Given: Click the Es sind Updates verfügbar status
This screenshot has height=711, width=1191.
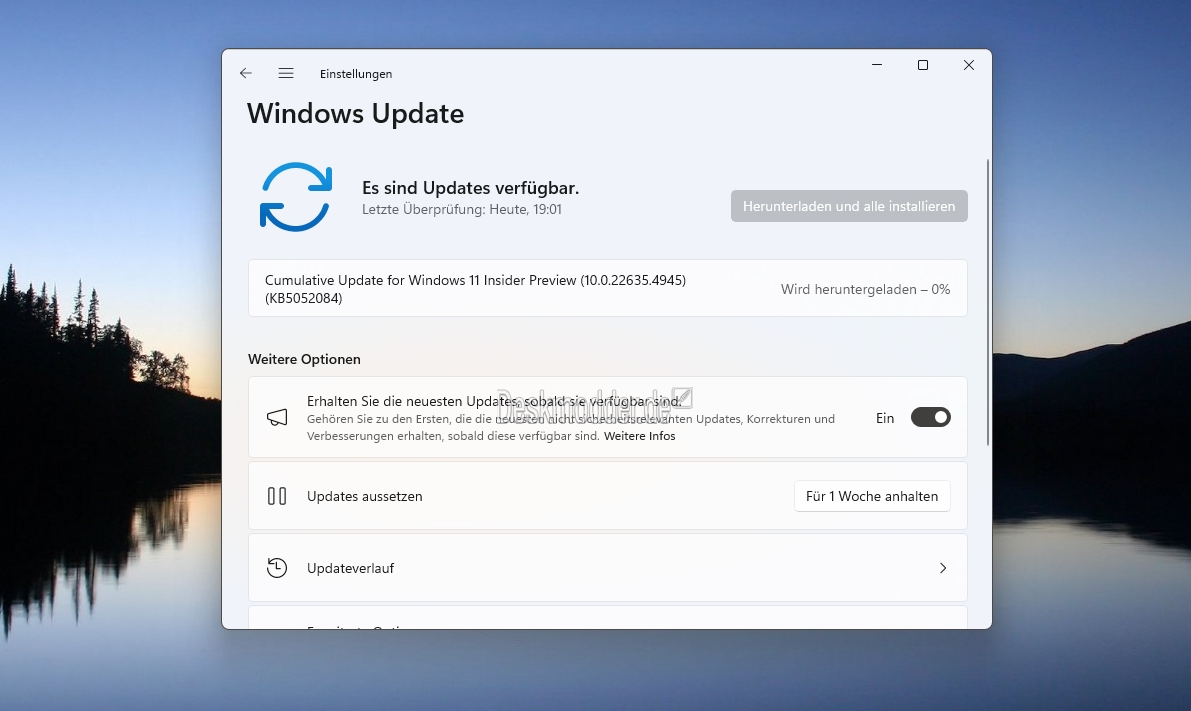Looking at the screenshot, I should click(x=470, y=188).
